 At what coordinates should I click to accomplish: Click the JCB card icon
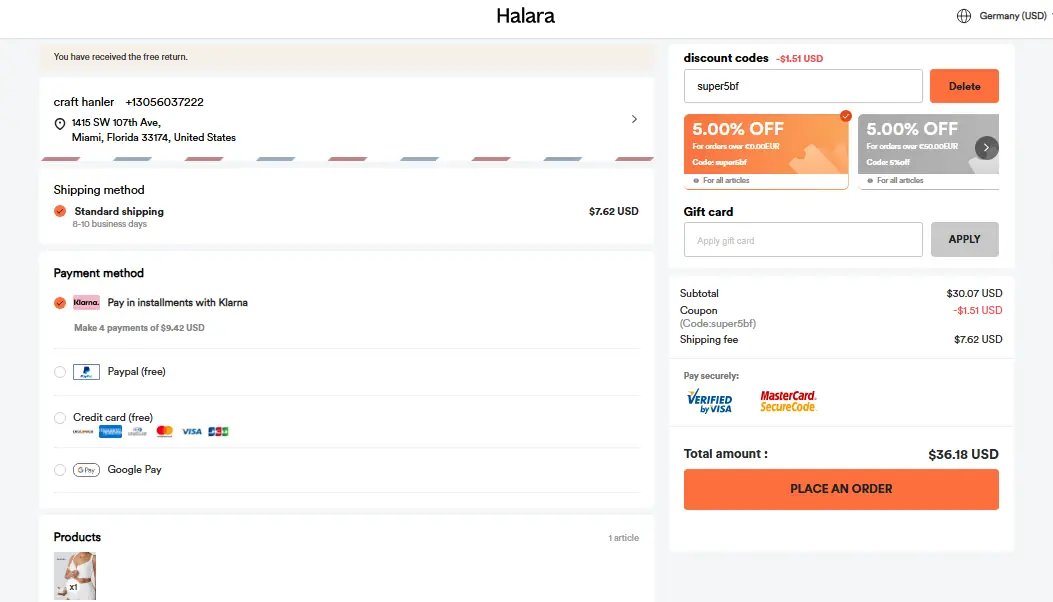click(x=218, y=431)
